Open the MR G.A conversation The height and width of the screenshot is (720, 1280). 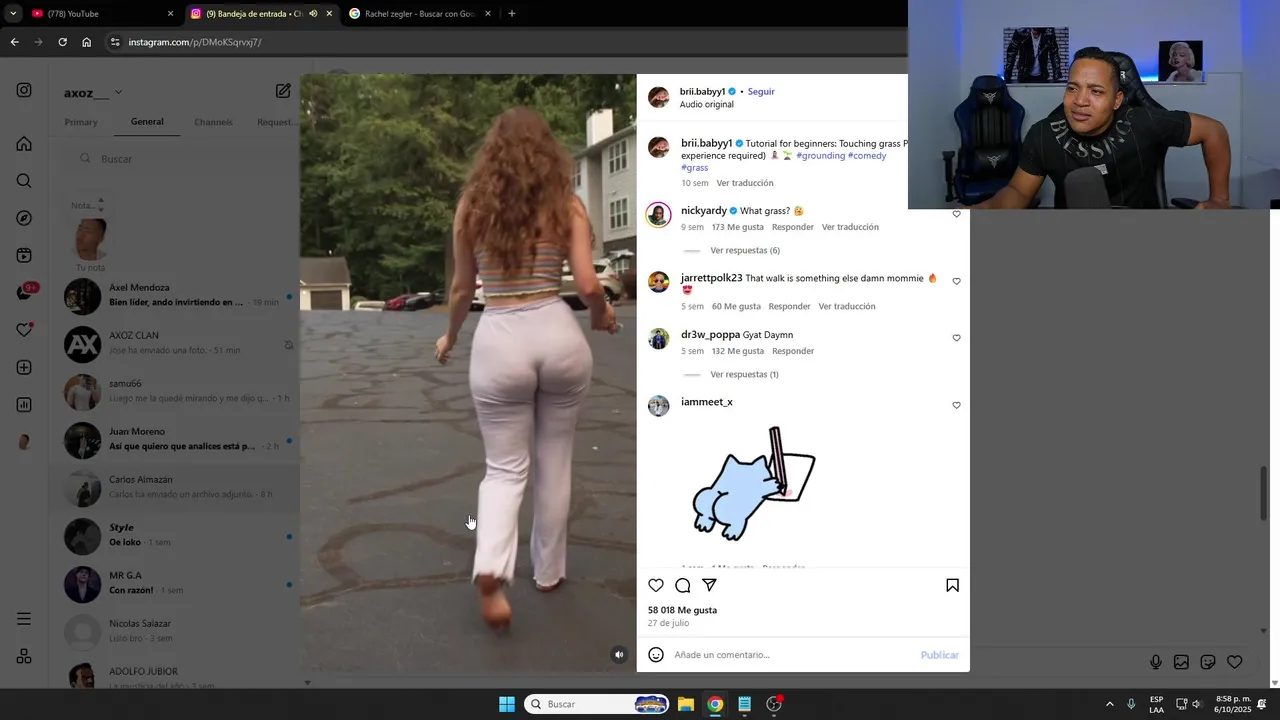point(175,583)
